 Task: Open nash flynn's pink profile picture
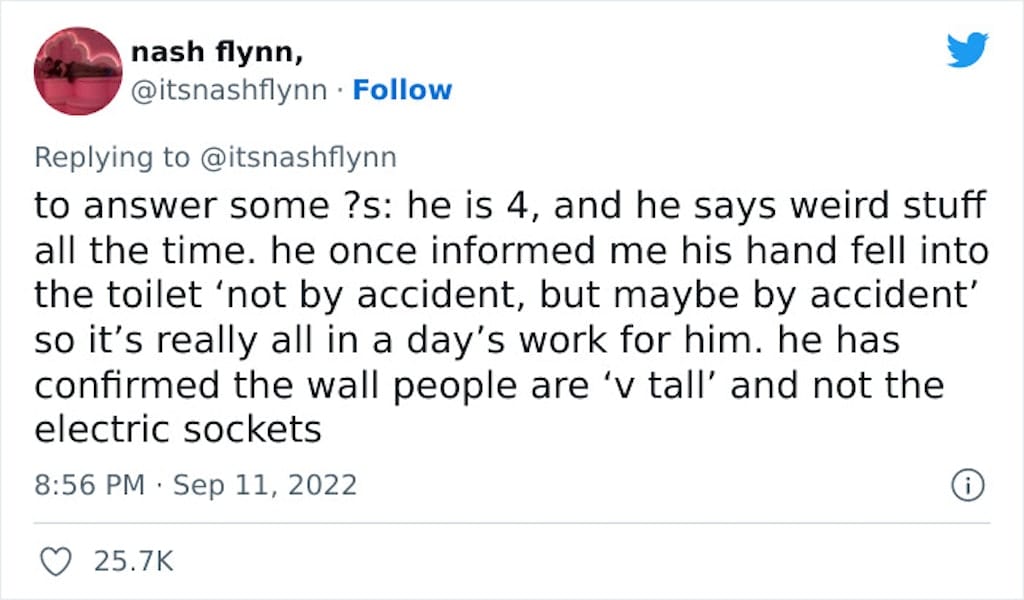78,71
